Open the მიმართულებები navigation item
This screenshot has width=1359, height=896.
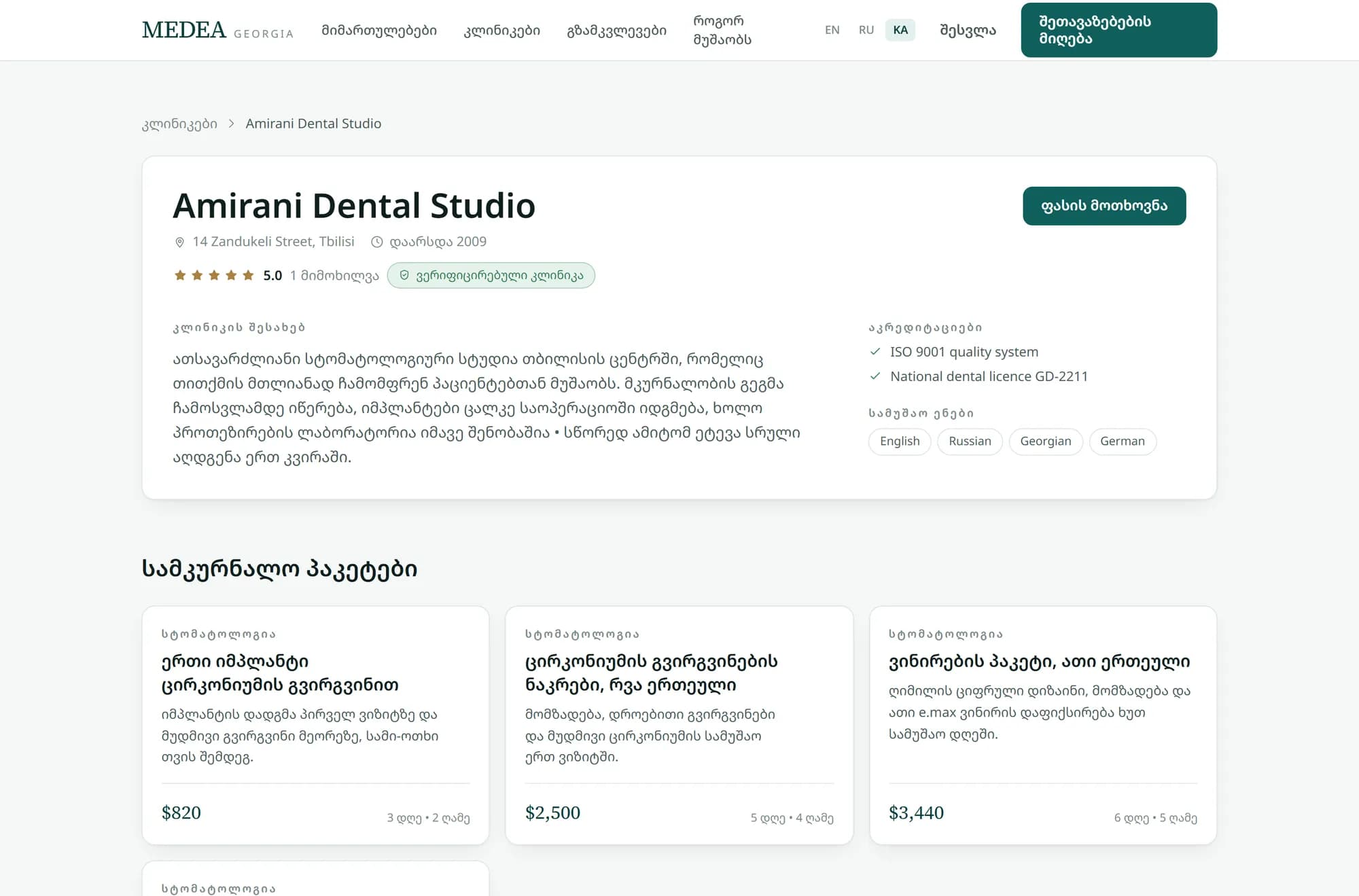tap(379, 31)
